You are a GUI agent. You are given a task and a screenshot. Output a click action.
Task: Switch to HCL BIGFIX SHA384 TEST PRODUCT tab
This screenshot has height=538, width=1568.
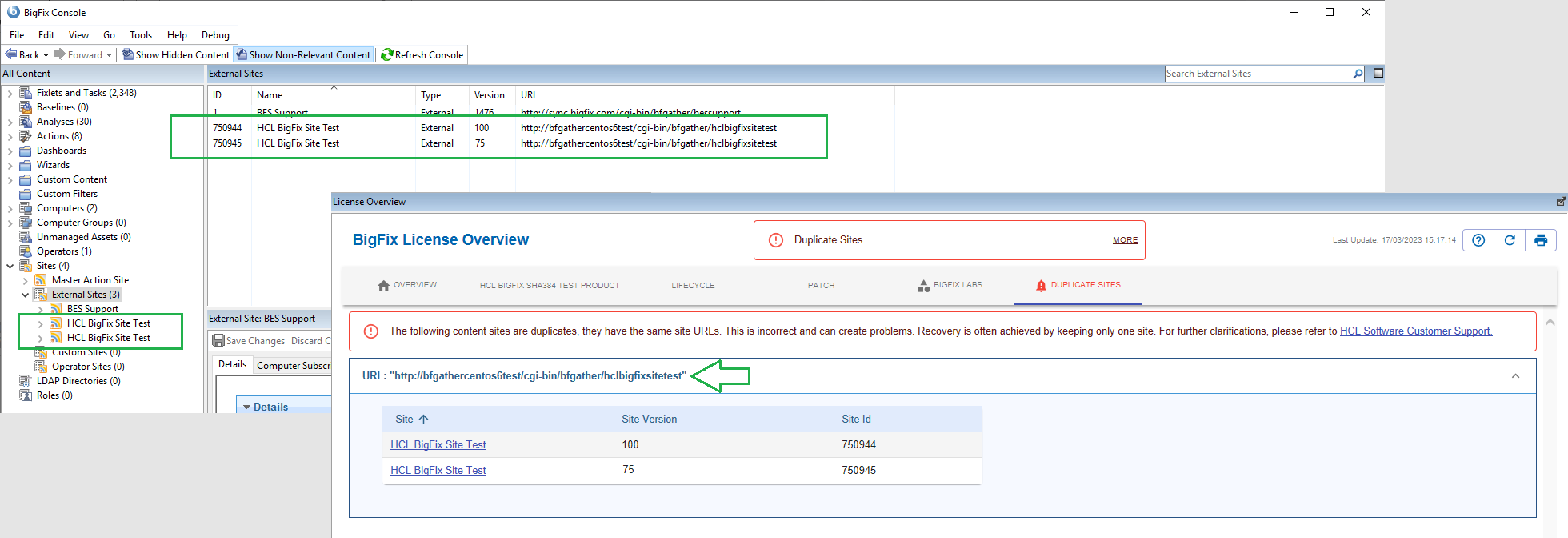click(x=550, y=285)
